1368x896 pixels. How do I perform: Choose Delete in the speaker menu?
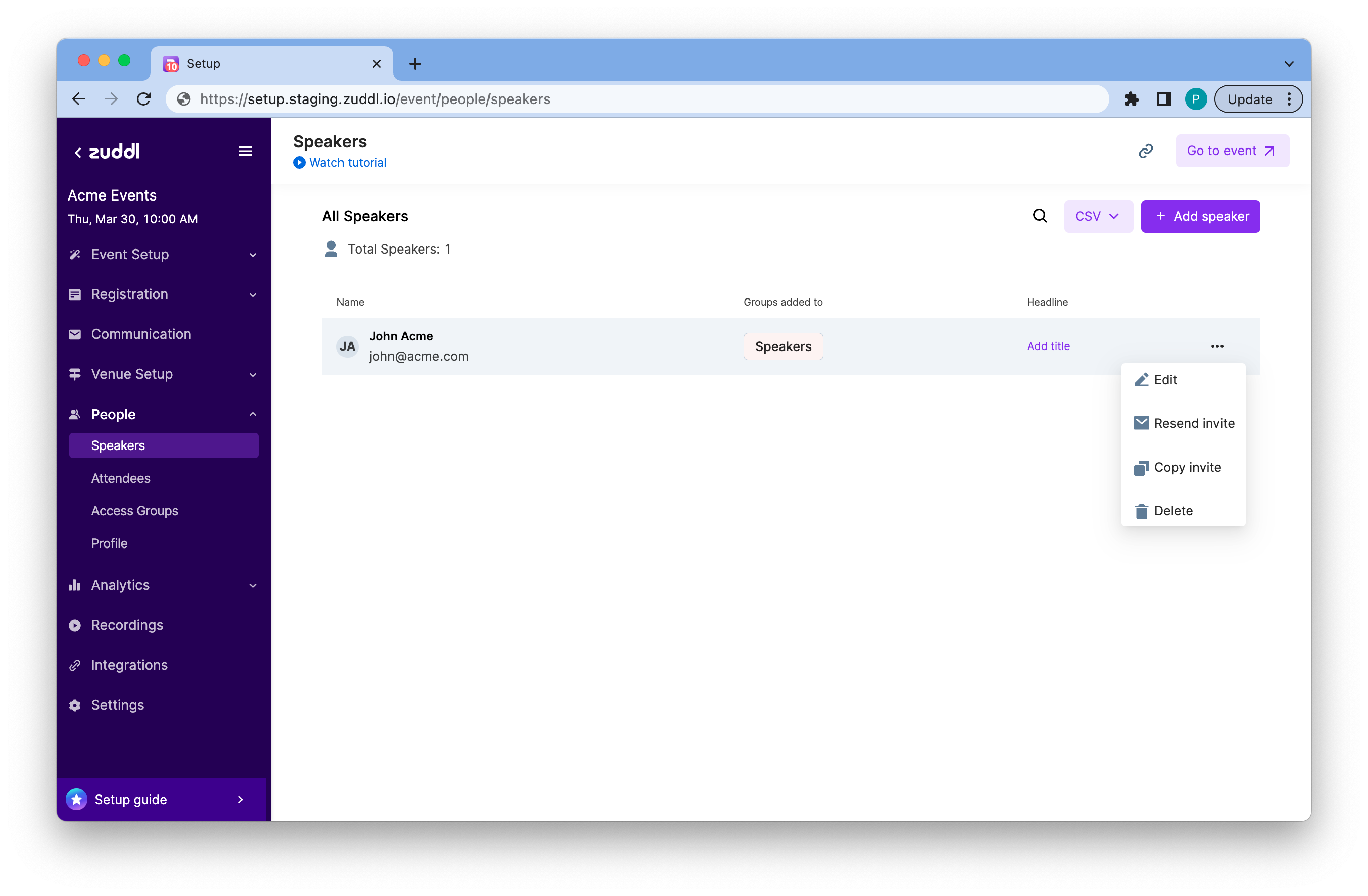[1172, 511]
